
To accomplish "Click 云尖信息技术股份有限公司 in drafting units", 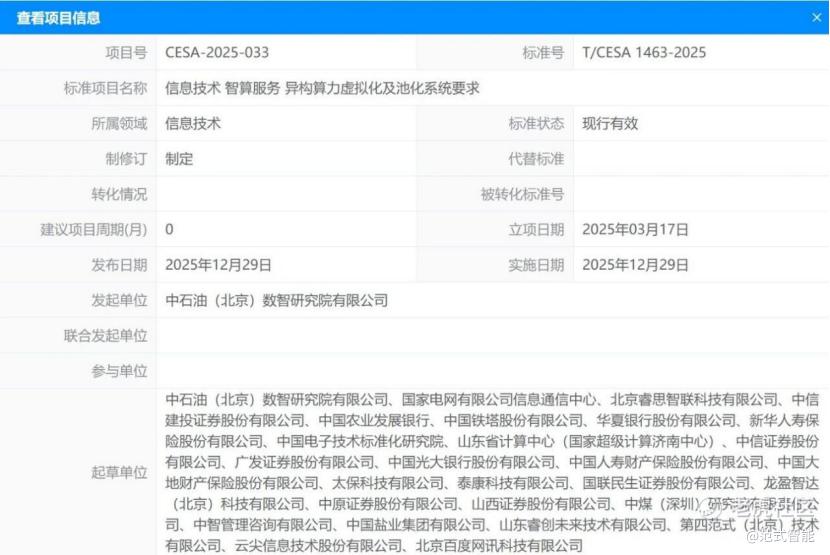I will (x=319, y=545).
